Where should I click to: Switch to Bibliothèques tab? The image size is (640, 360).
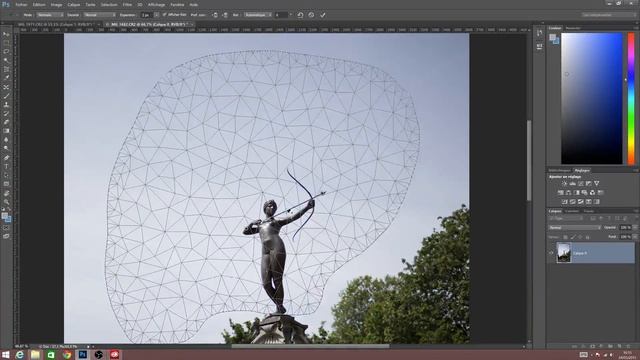click(x=560, y=170)
